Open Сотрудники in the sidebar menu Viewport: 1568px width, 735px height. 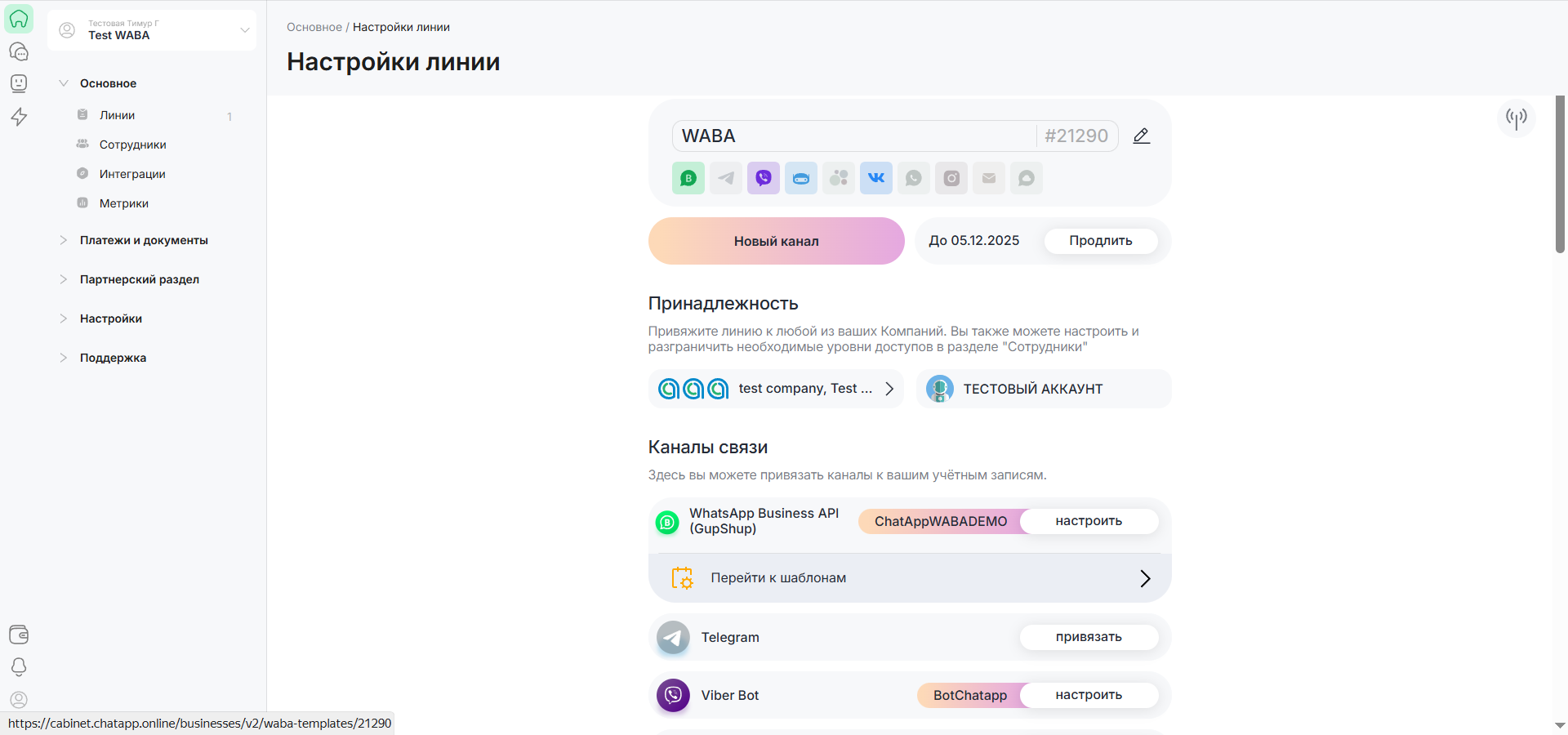point(132,145)
